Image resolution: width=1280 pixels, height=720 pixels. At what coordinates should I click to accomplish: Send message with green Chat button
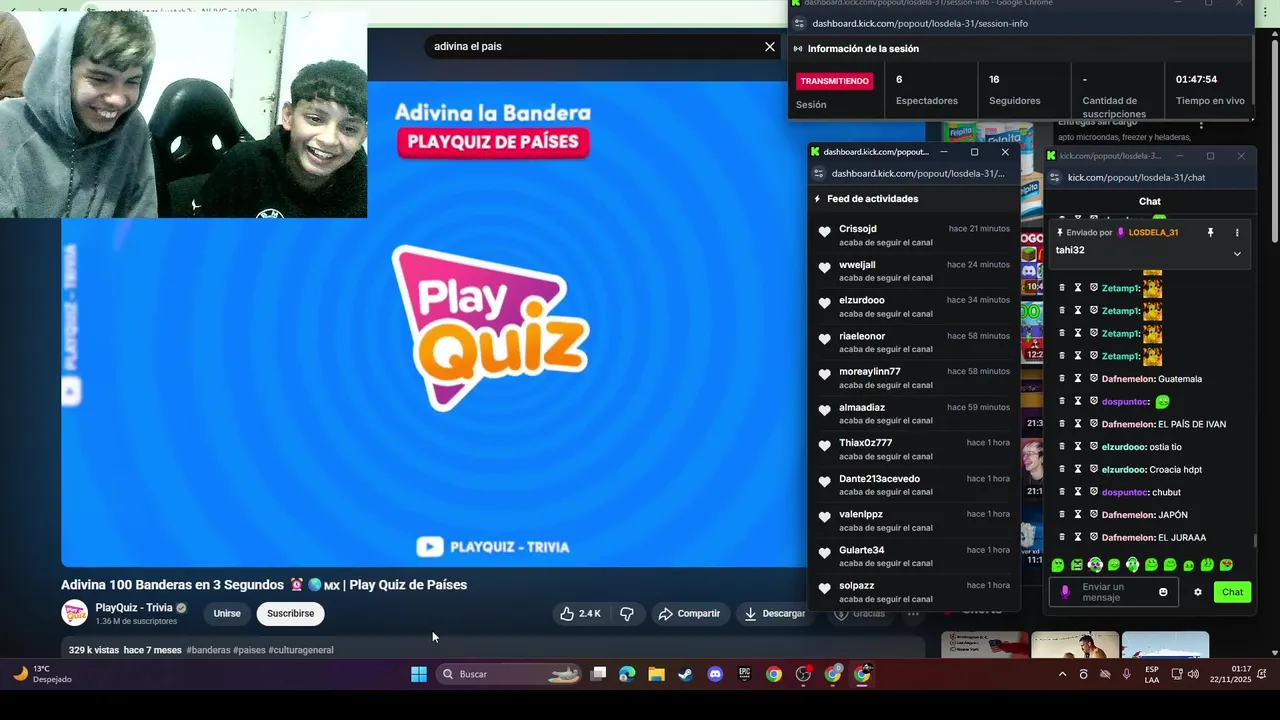coord(1232,592)
